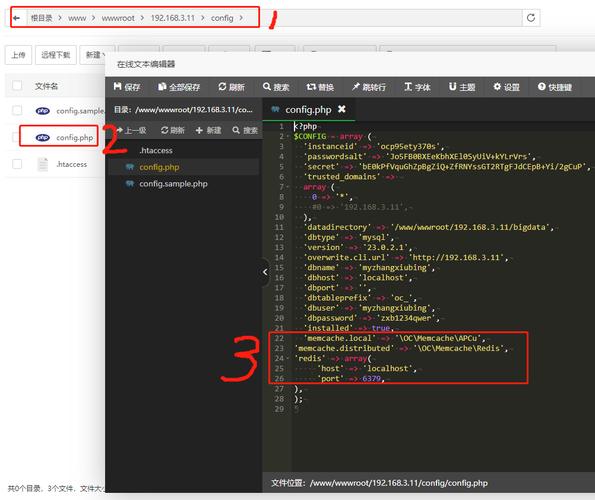Click 192.168.3.11 in the breadcrumb path
595x500 pixels.
coord(173,18)
